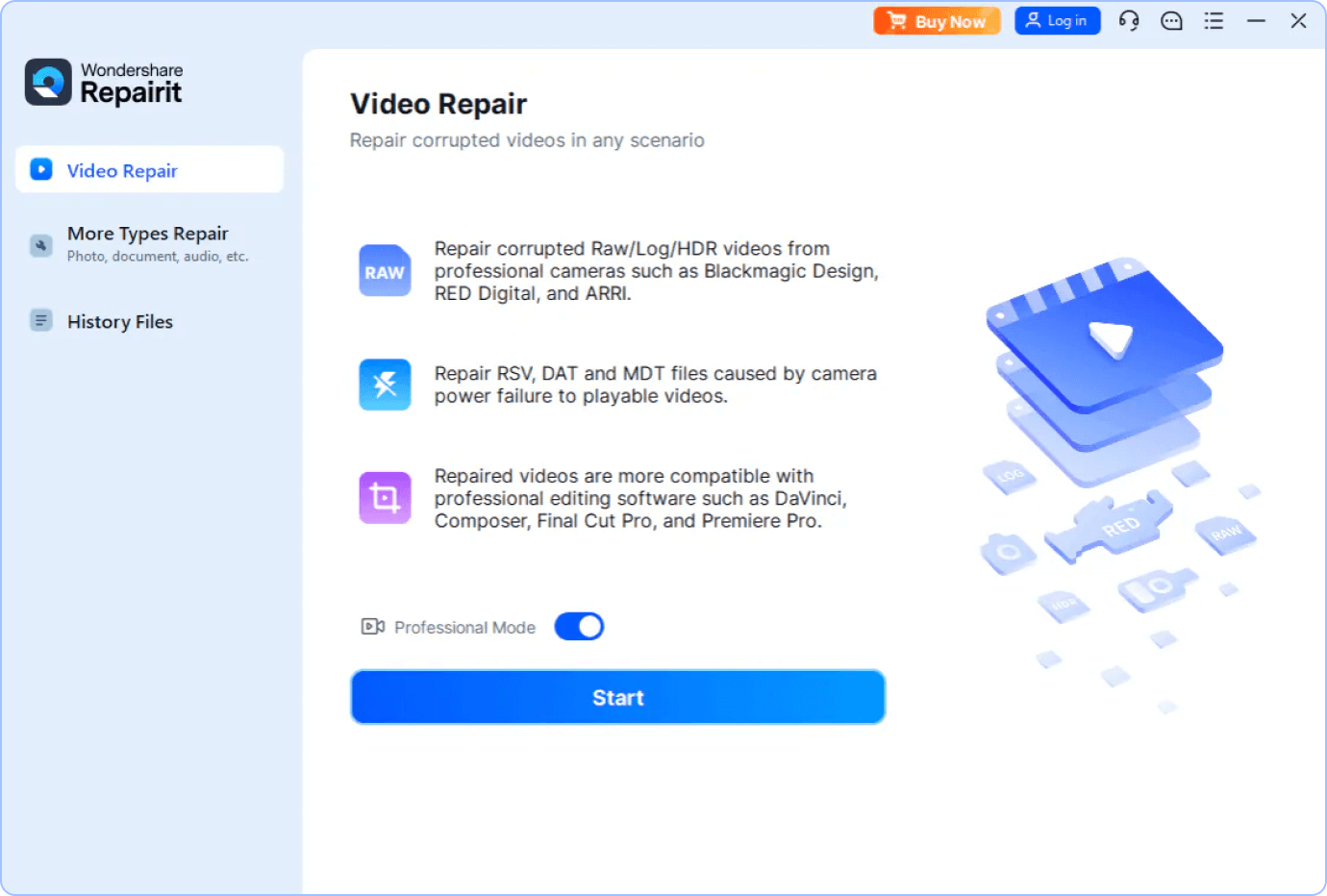Click the More Types Repair wrench icon

pos(41,245)
